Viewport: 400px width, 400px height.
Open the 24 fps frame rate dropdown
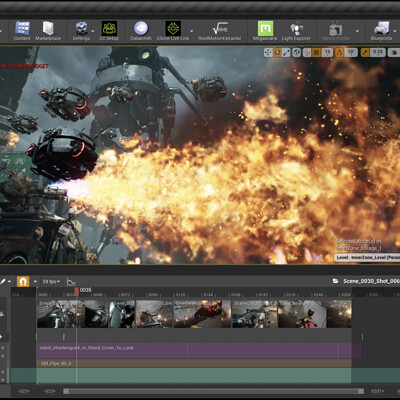tap(51, 282)
